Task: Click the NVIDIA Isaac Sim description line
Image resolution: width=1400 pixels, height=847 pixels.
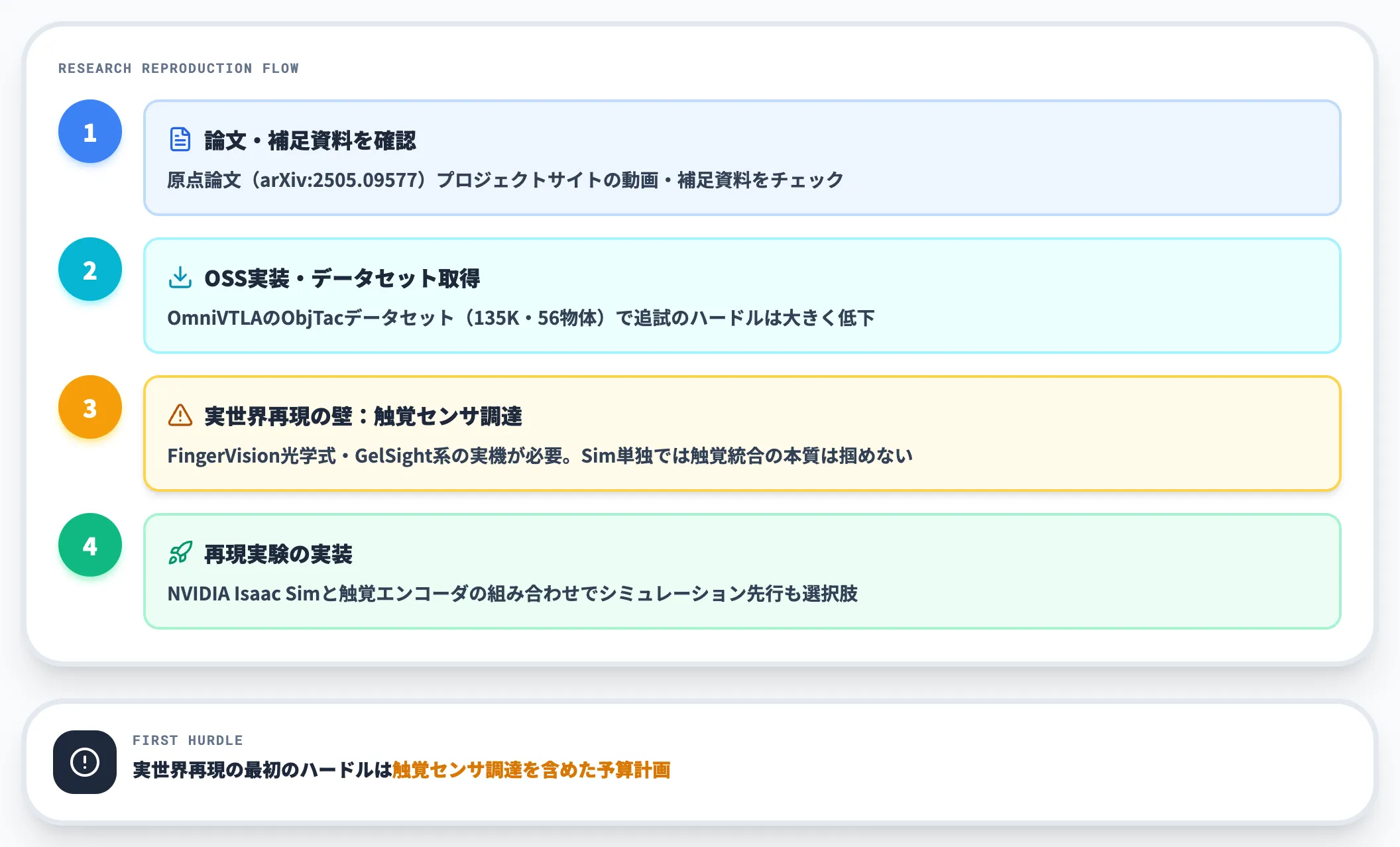Action: point(512,593)
